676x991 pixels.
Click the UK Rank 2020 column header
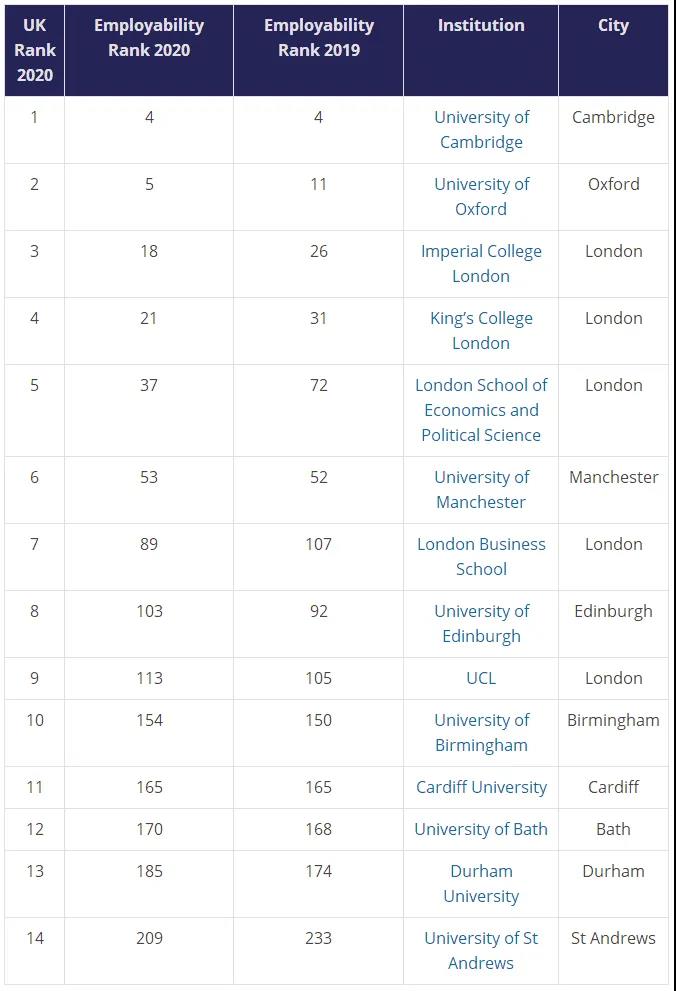click(x=35, y=51)
